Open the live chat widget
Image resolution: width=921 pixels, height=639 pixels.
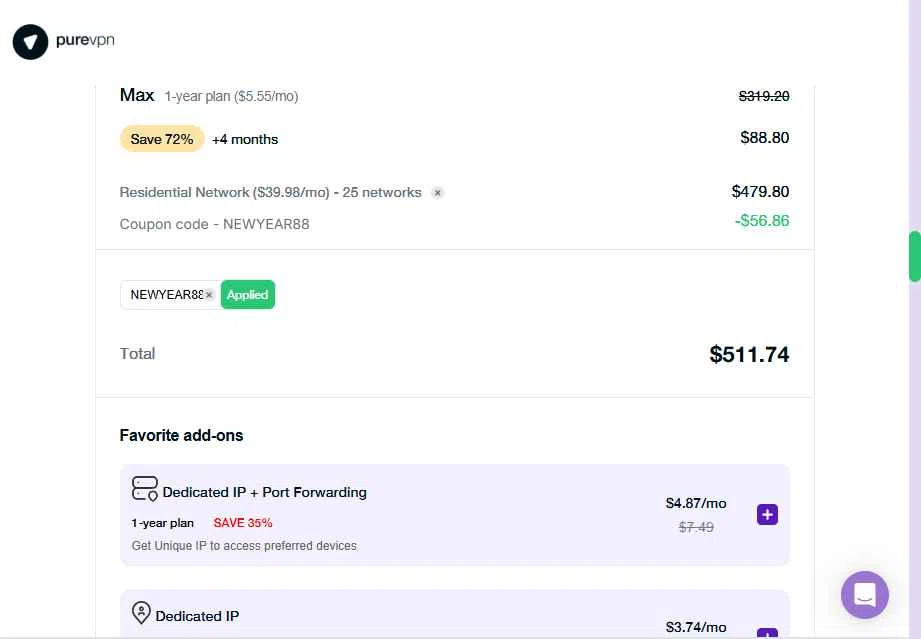point(865,595)
